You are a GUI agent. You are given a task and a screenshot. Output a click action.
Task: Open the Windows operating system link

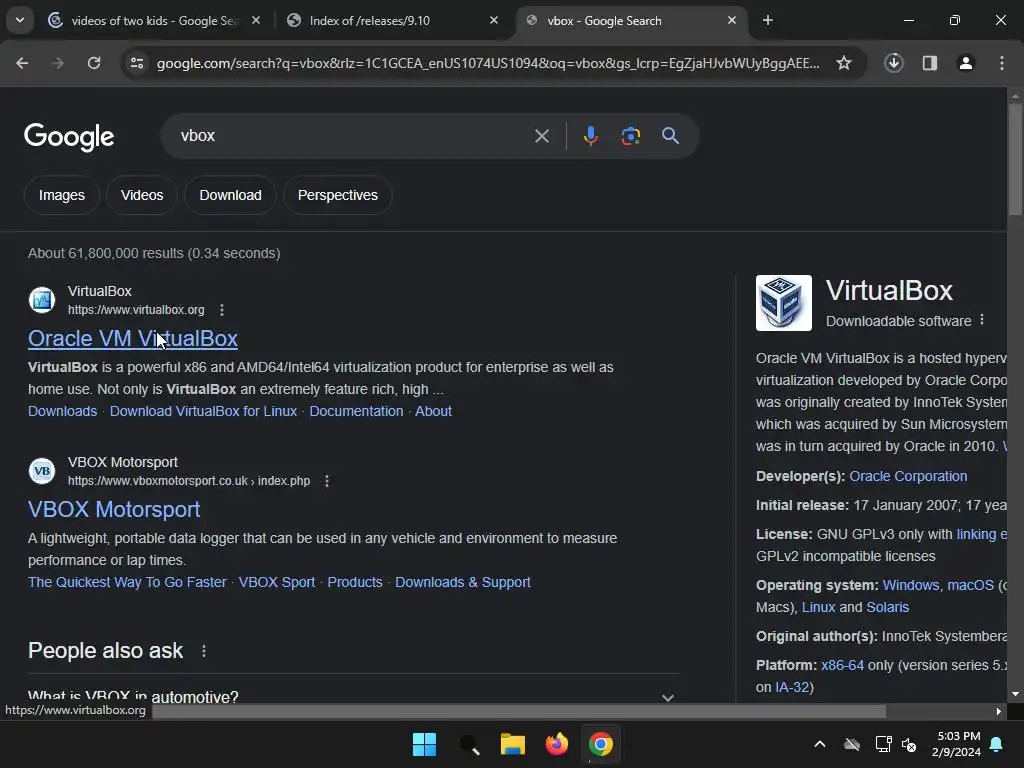(910, 585)
